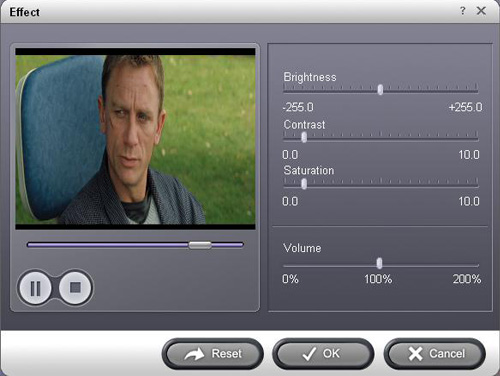Click the "-255.0" brightness minimum label
The height and width of the screenshot is (376, 500).
pyautogui.click(x=298, y=107)
